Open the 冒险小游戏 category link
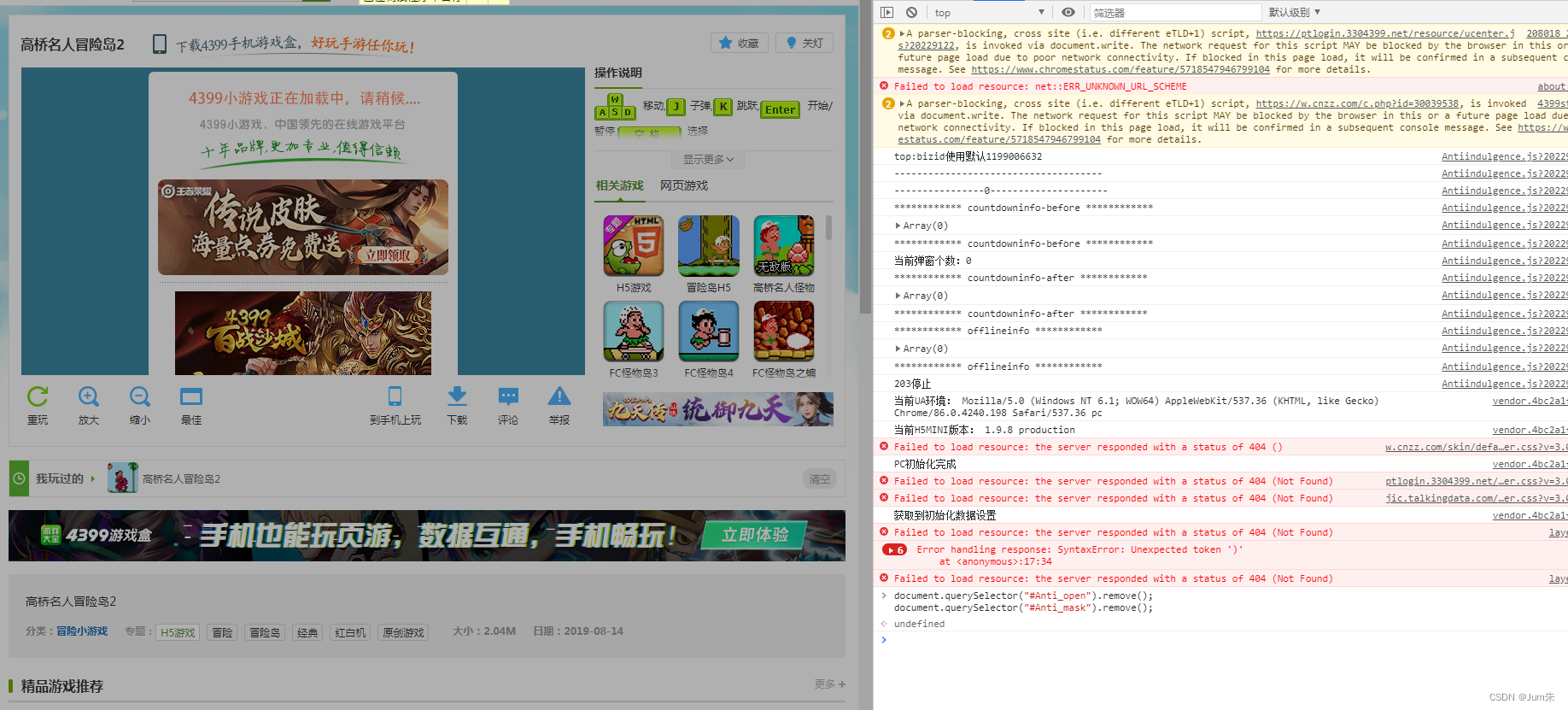The height and width of the screenshot is (710, 1568). [82, 631]
